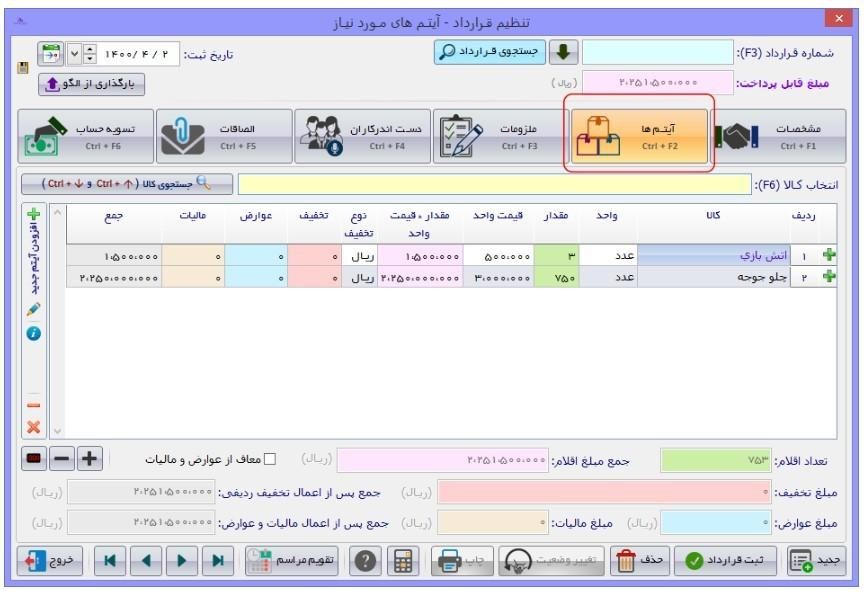Image resolution: width=866 pixels, height=596 pixels.
Task: Click the مبلغ عوارض blue field
Action: (716, 523)
